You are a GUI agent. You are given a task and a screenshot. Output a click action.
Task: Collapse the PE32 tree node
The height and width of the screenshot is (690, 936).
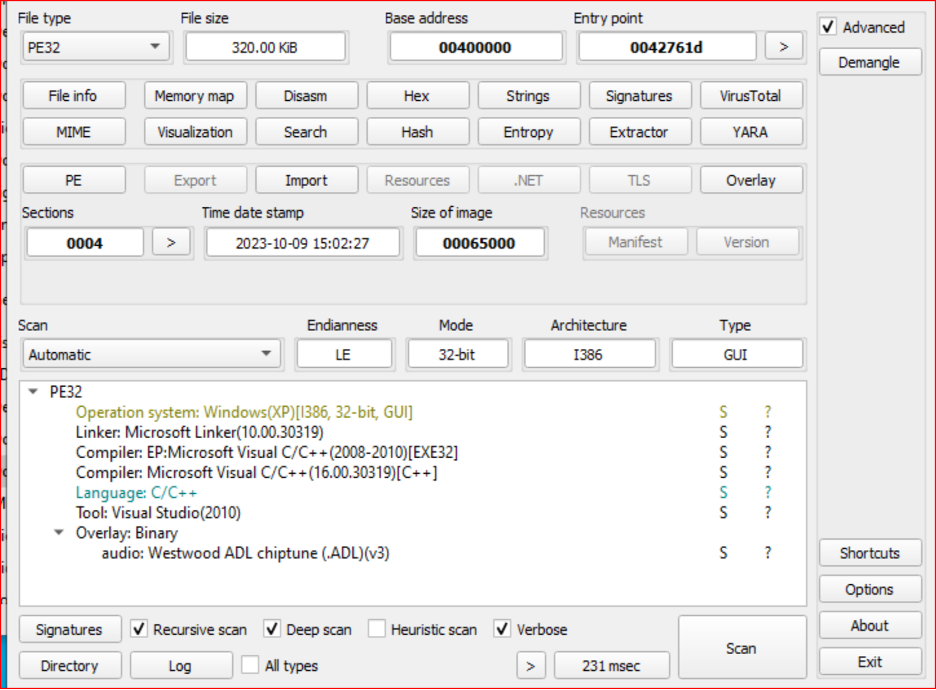[x=33, y=392]
